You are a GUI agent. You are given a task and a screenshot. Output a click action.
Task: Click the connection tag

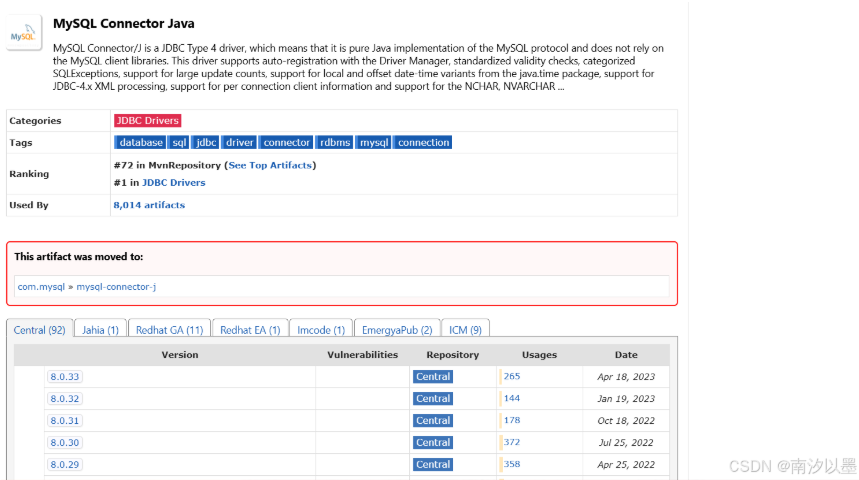click(423, 142)
